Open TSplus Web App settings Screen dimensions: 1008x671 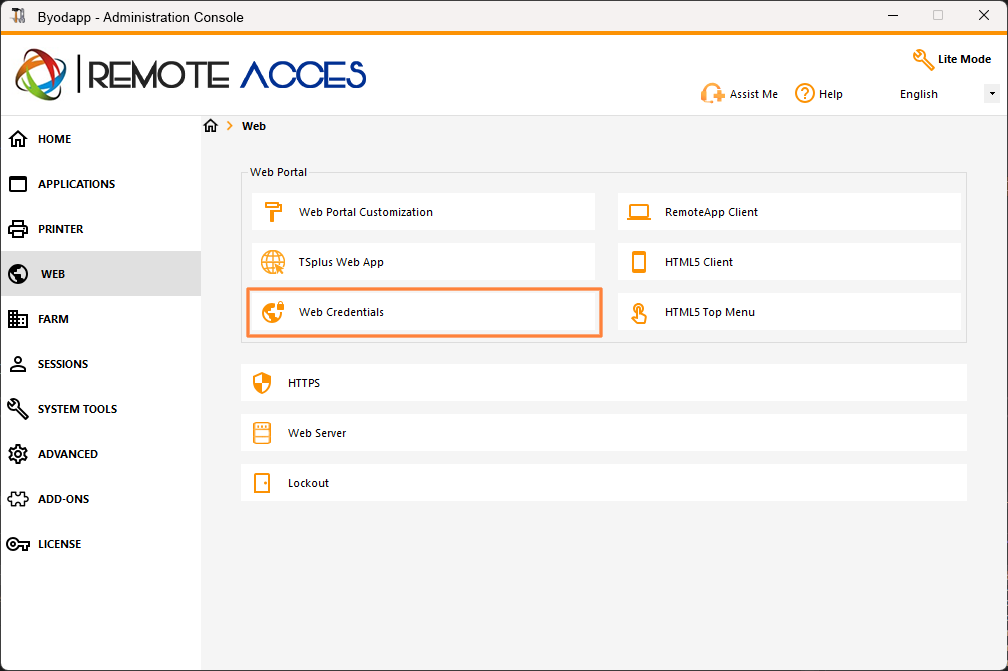[423, 262]
